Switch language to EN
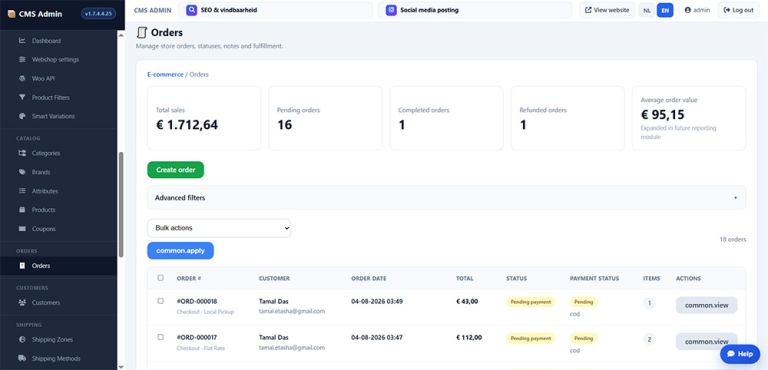The width and height of the screenshot is (768, 370). [x=665, y=10]
